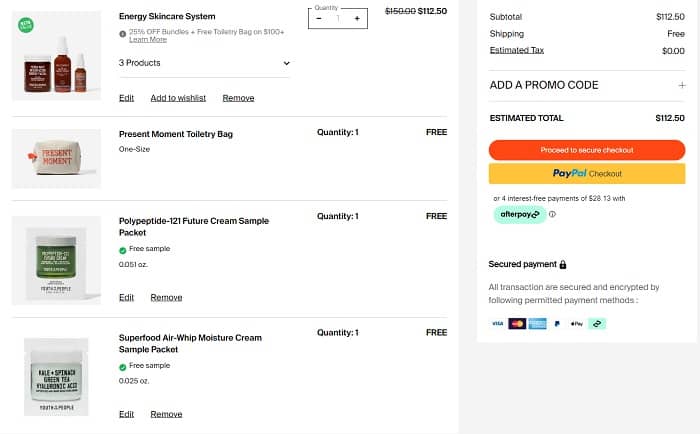Open the Estimated Tax link

(516, 50)
